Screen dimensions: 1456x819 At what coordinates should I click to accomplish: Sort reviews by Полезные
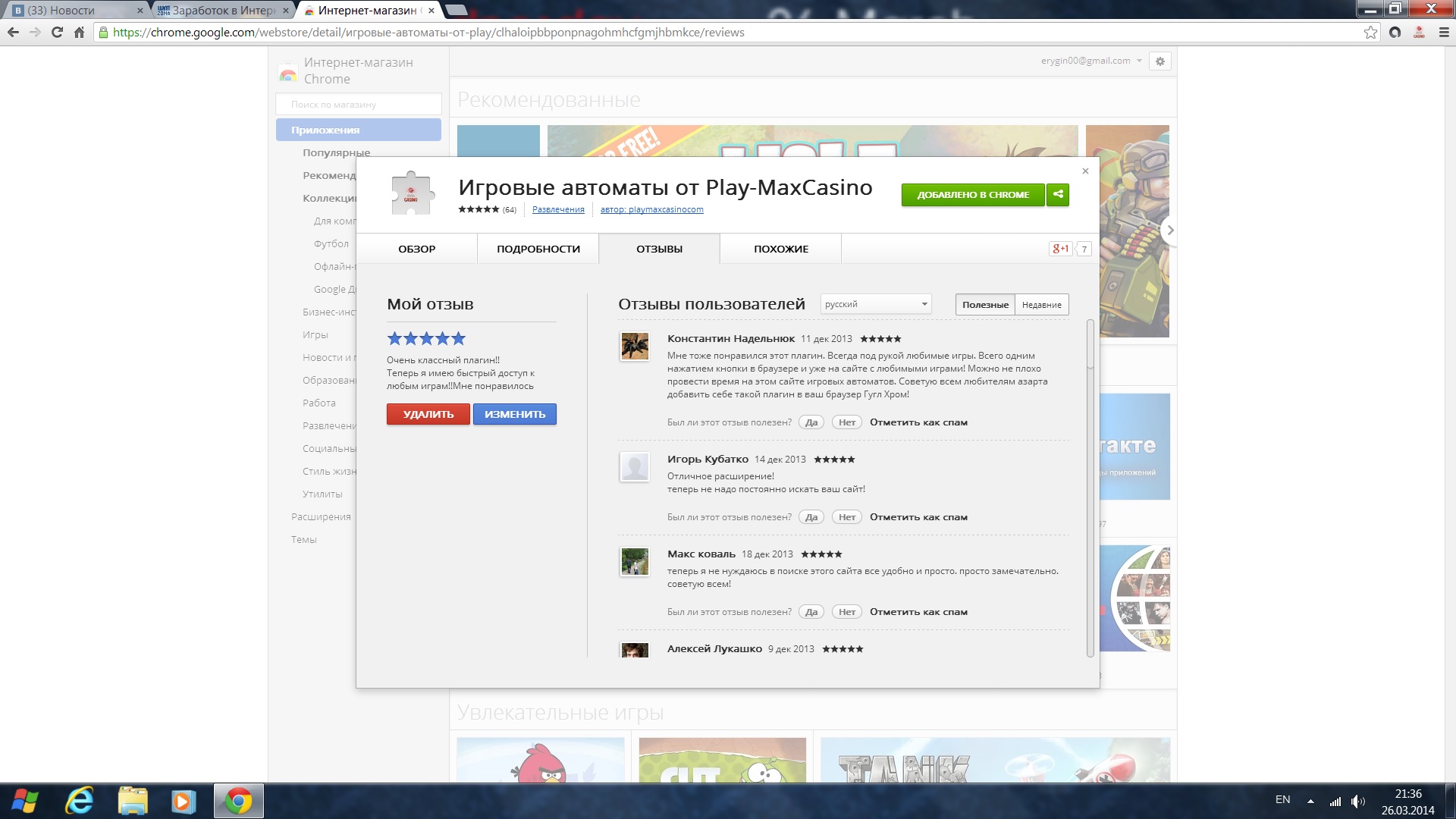pyautogui.click(x=985, y=305)
